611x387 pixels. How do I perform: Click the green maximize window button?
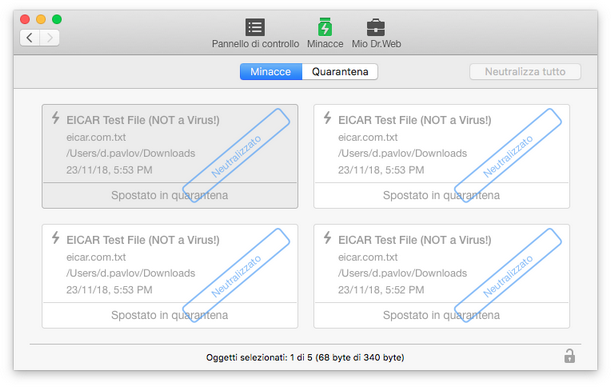pos(57,19)
